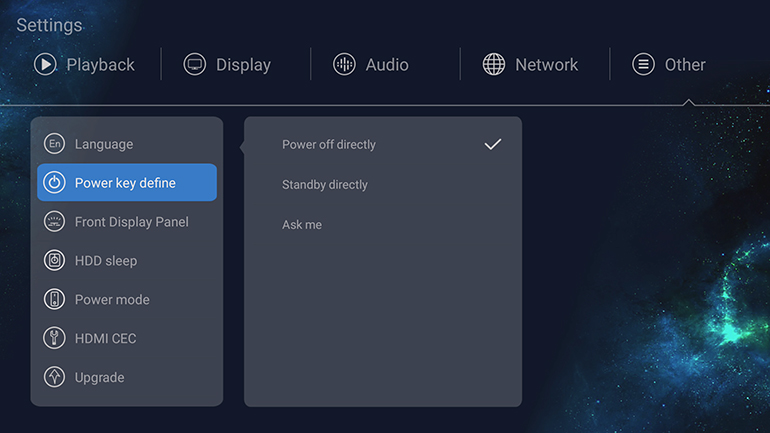Choose the 'Standby directly' option

tap(325, 185)
